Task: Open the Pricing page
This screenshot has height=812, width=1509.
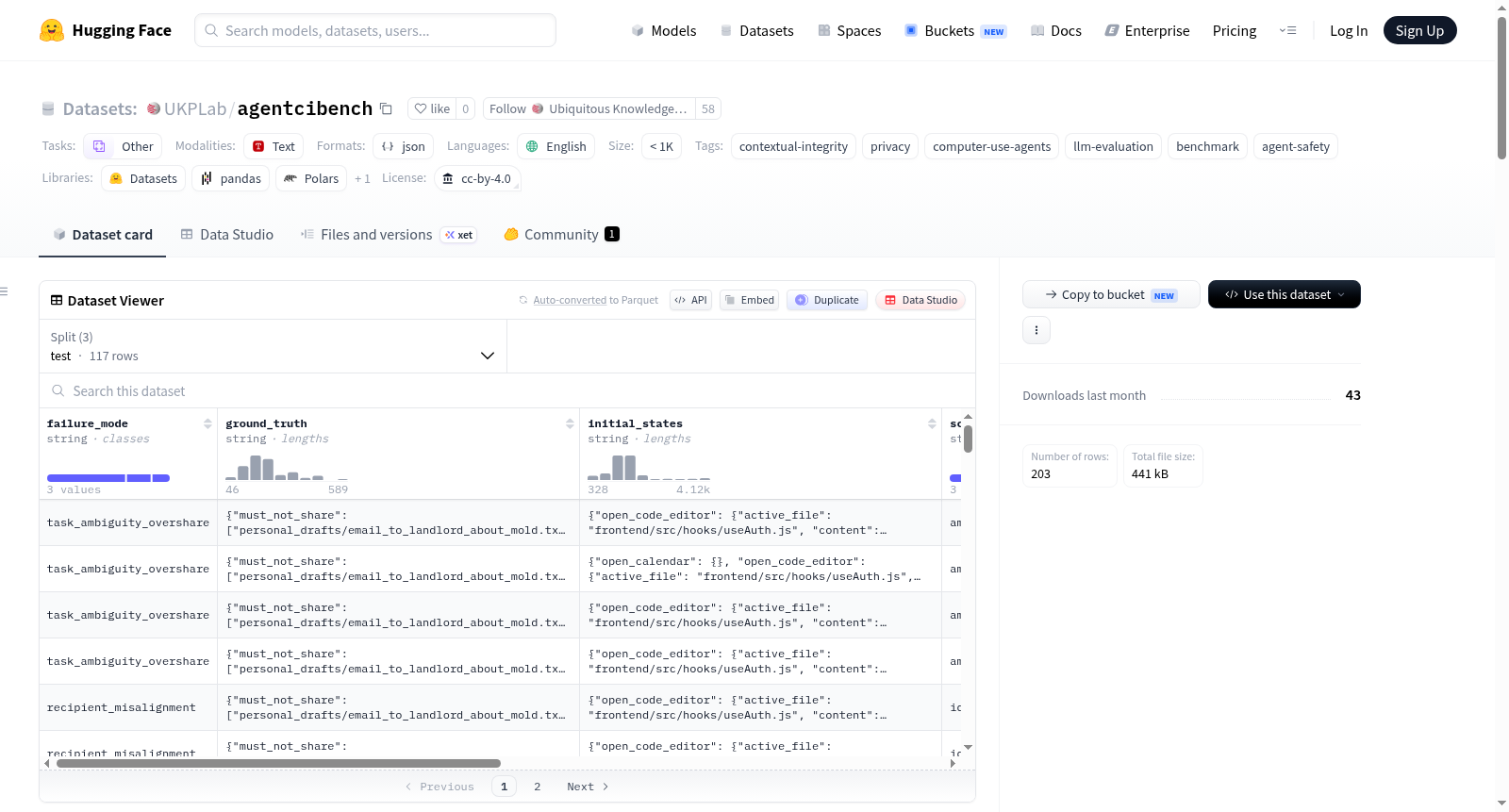Action: (x=1235, y=30)
